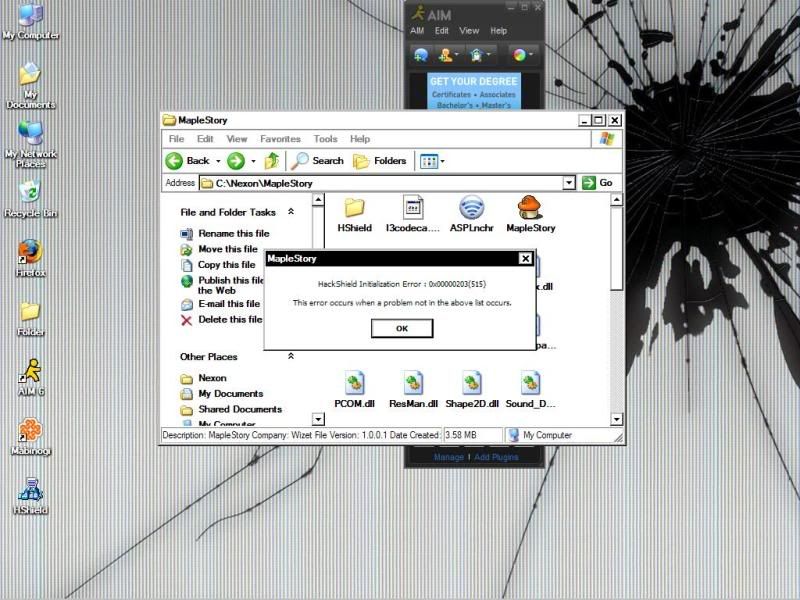Close the MapleStory error dialog
This screenshot has width=800, height=600.
point(525,259)
